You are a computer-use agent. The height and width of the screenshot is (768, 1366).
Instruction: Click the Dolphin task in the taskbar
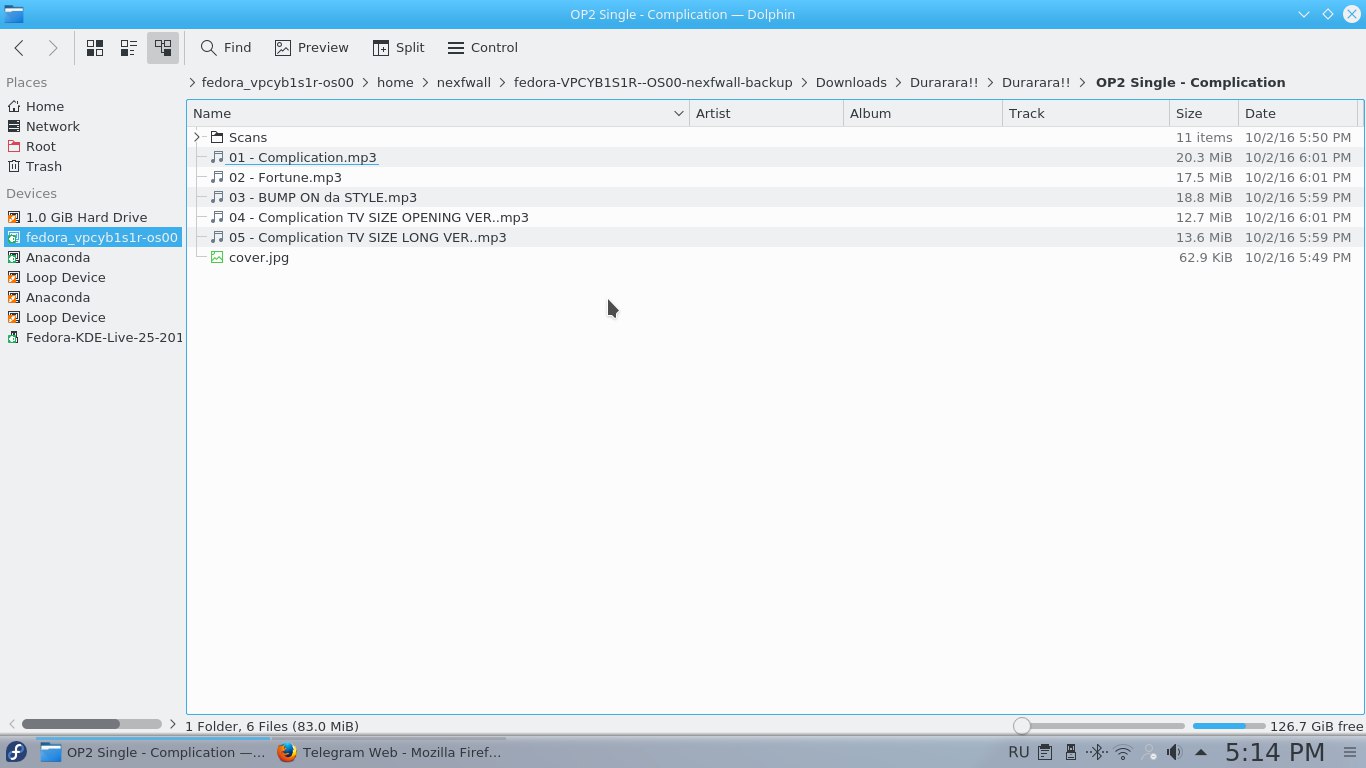[153, 752]
